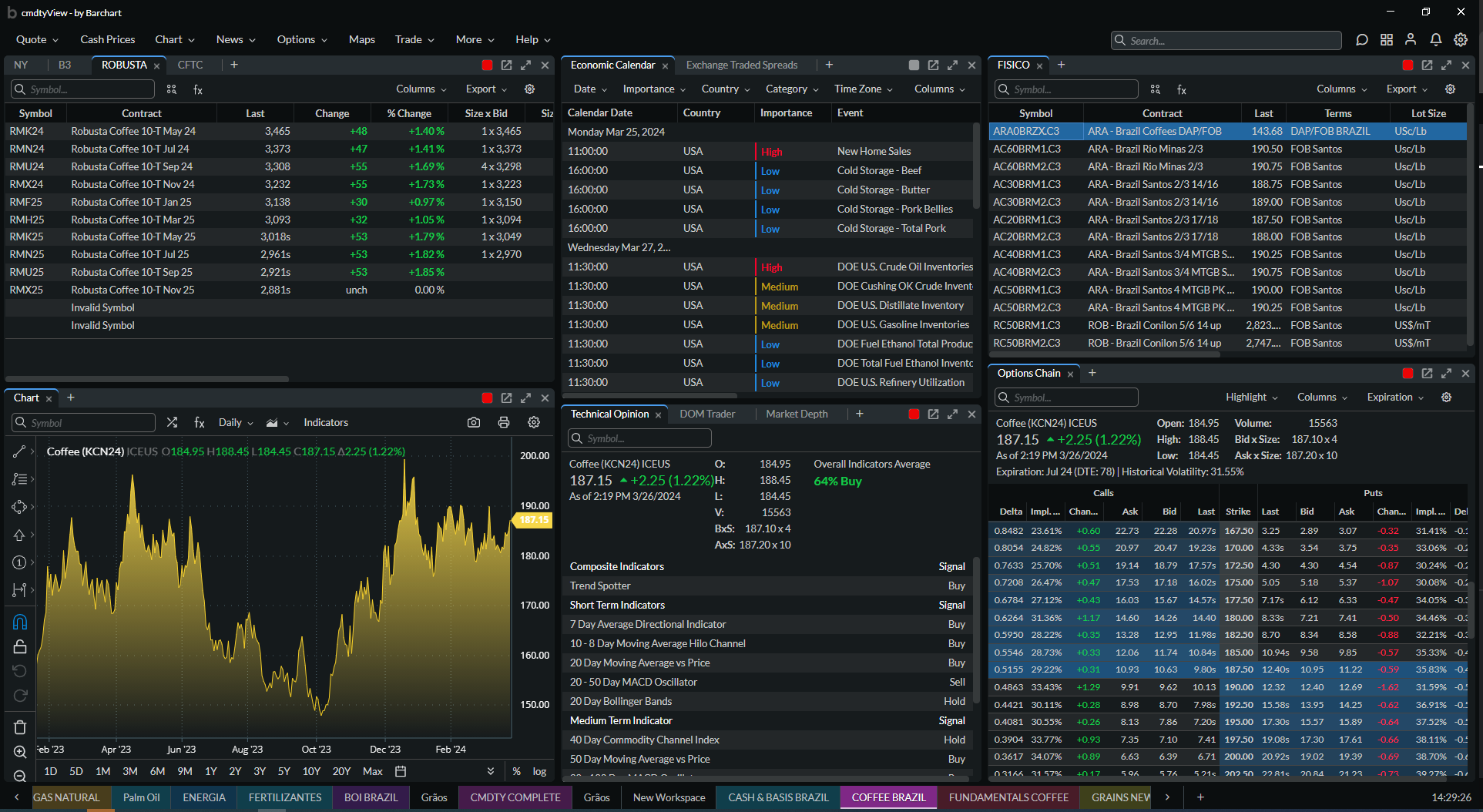Toggle the red link indicator in Technical Opinion
This screenshot has width=1483, height=812.
914,414
